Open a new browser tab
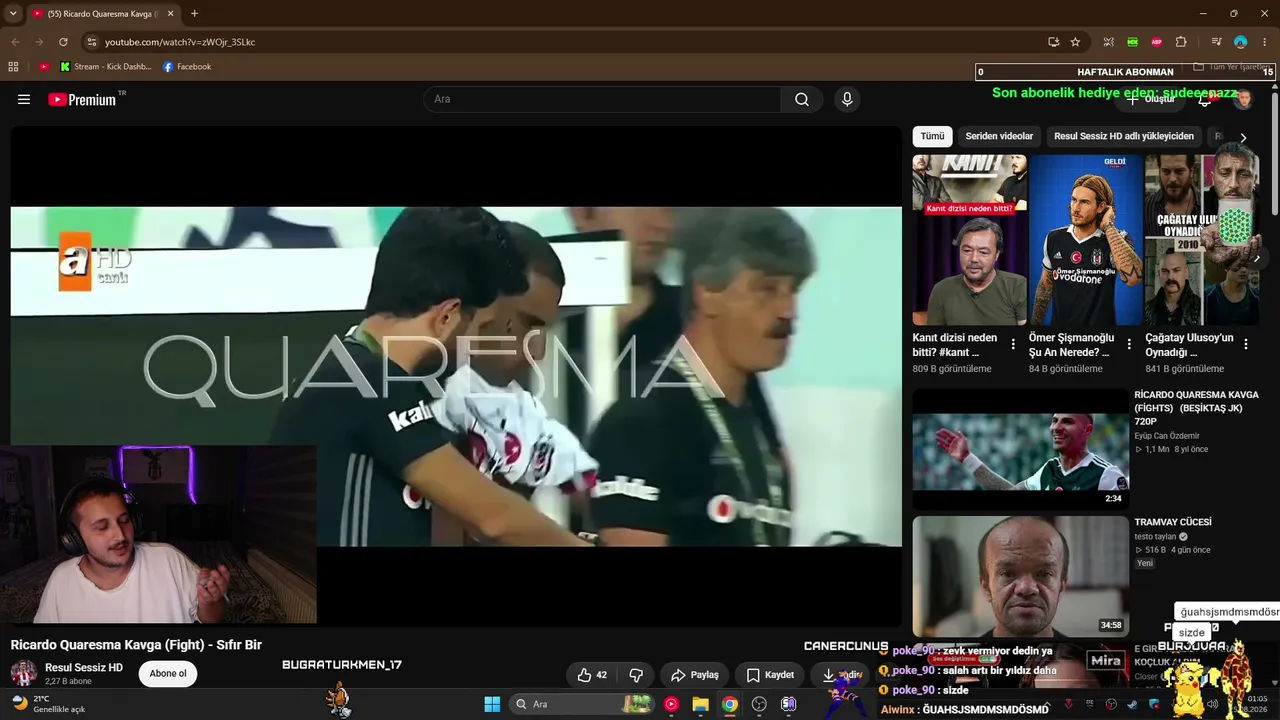The width and height of the screenshot is (1280, 720). tap(194, 14)
